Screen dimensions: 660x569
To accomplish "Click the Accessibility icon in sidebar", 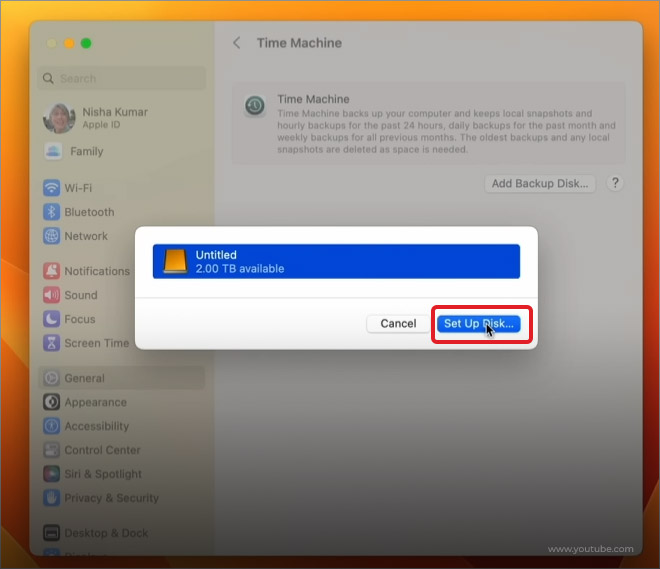I will coord(51,426).
